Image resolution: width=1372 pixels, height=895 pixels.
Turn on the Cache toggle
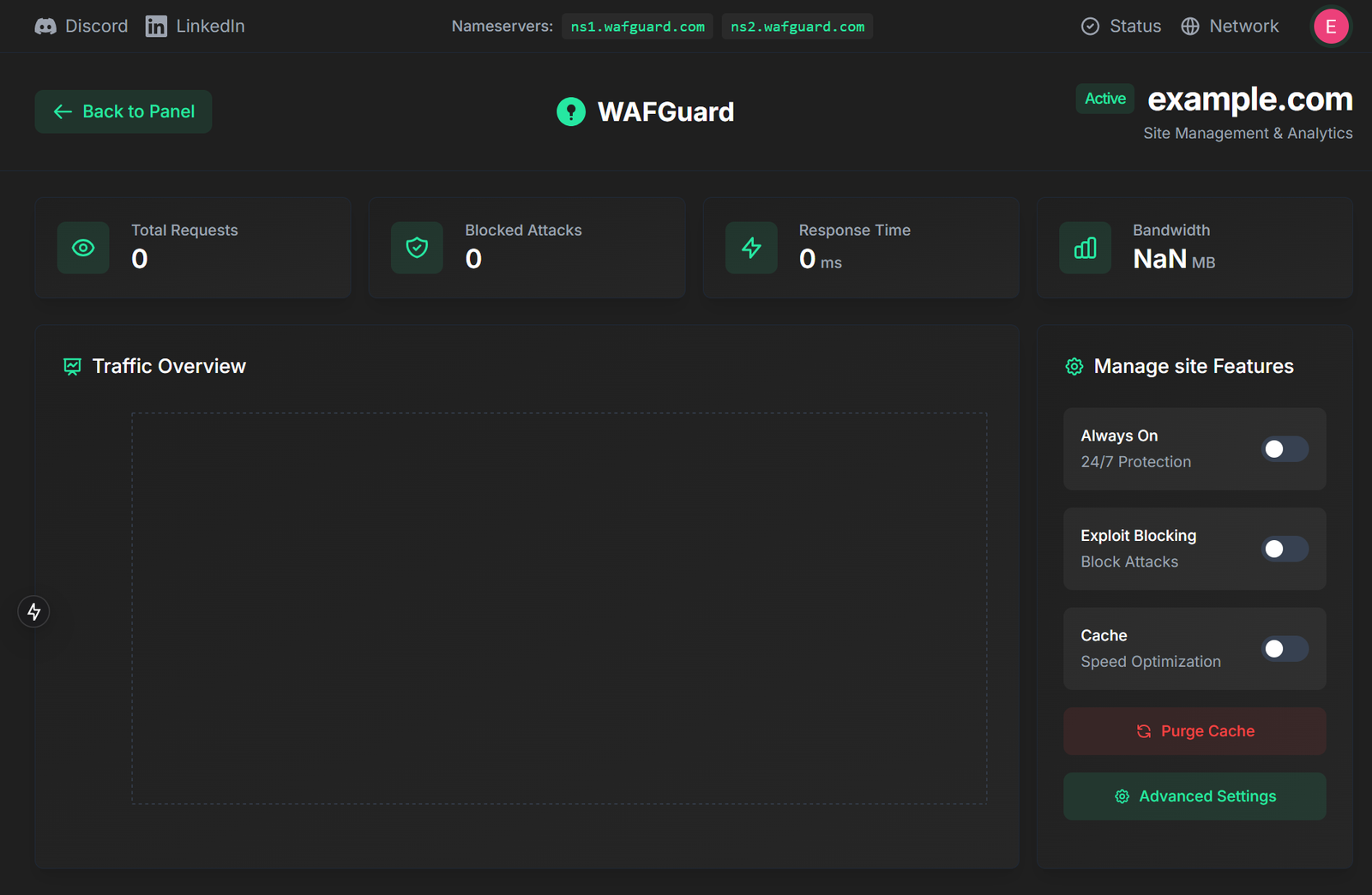point(1285,649)
